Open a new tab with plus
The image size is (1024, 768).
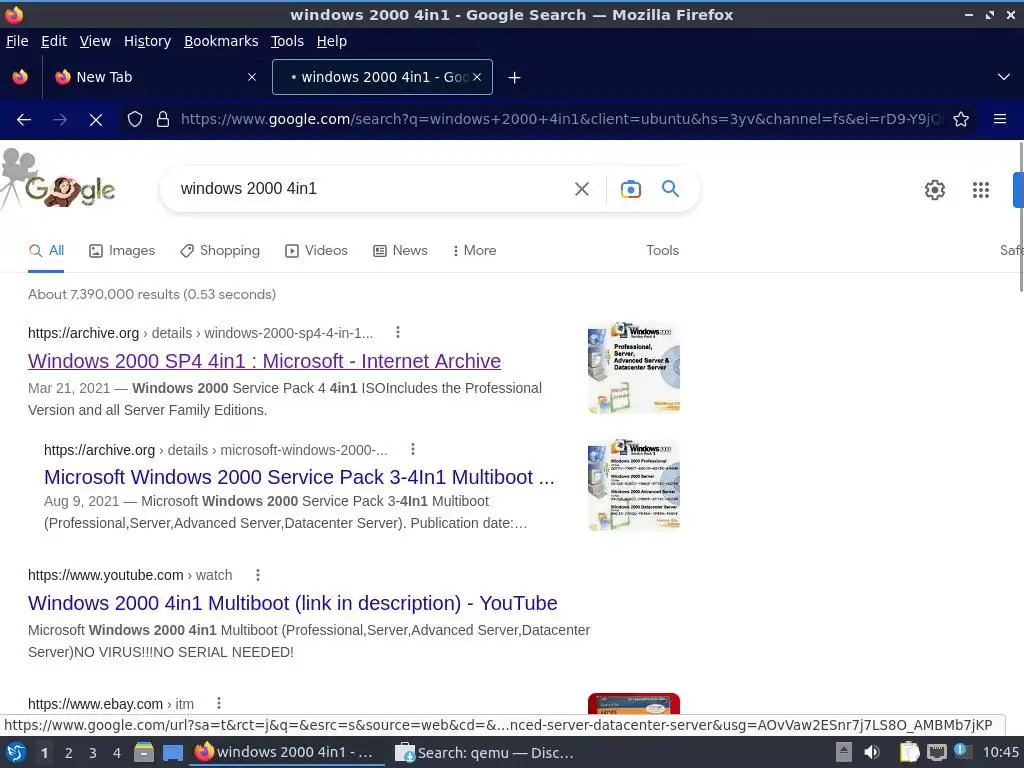click(515, 78)
